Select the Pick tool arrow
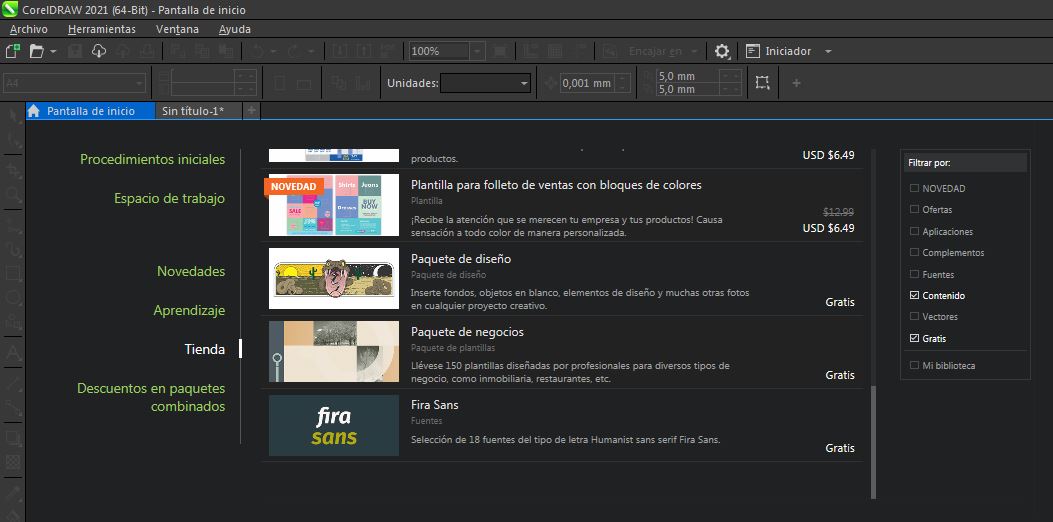The image size is (1053, 522). point(13,116)
